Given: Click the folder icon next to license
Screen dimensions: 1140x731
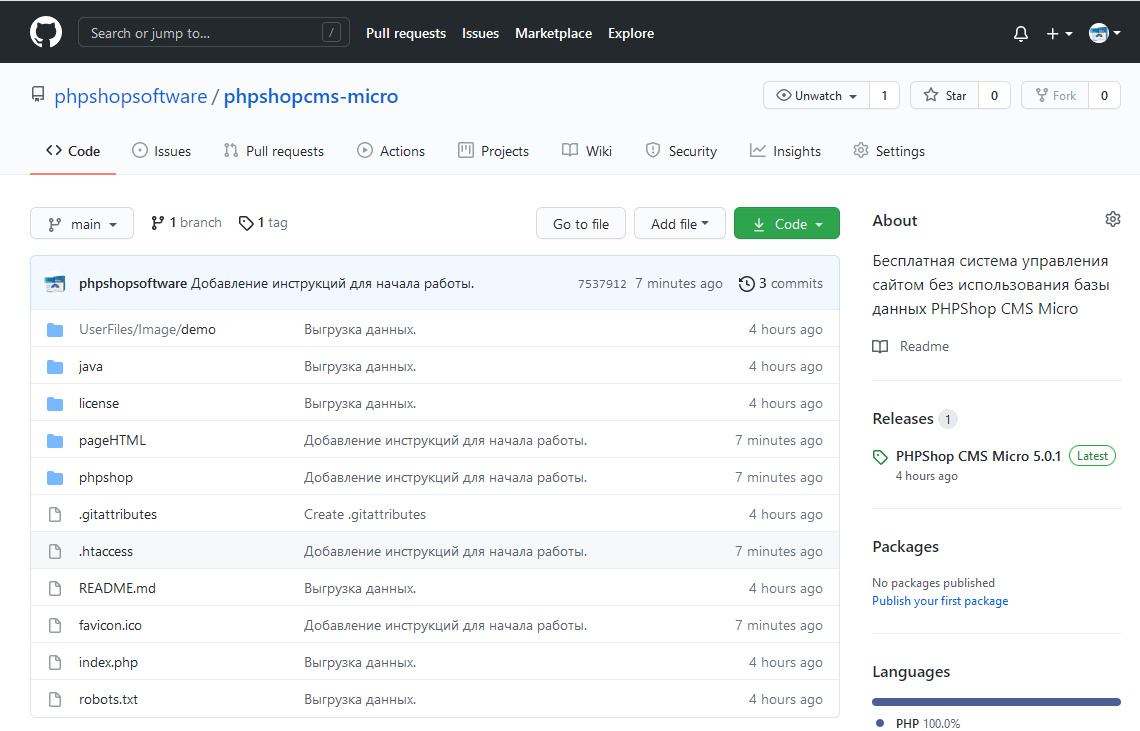Looking at the screenshot, I should click(55, 404).
